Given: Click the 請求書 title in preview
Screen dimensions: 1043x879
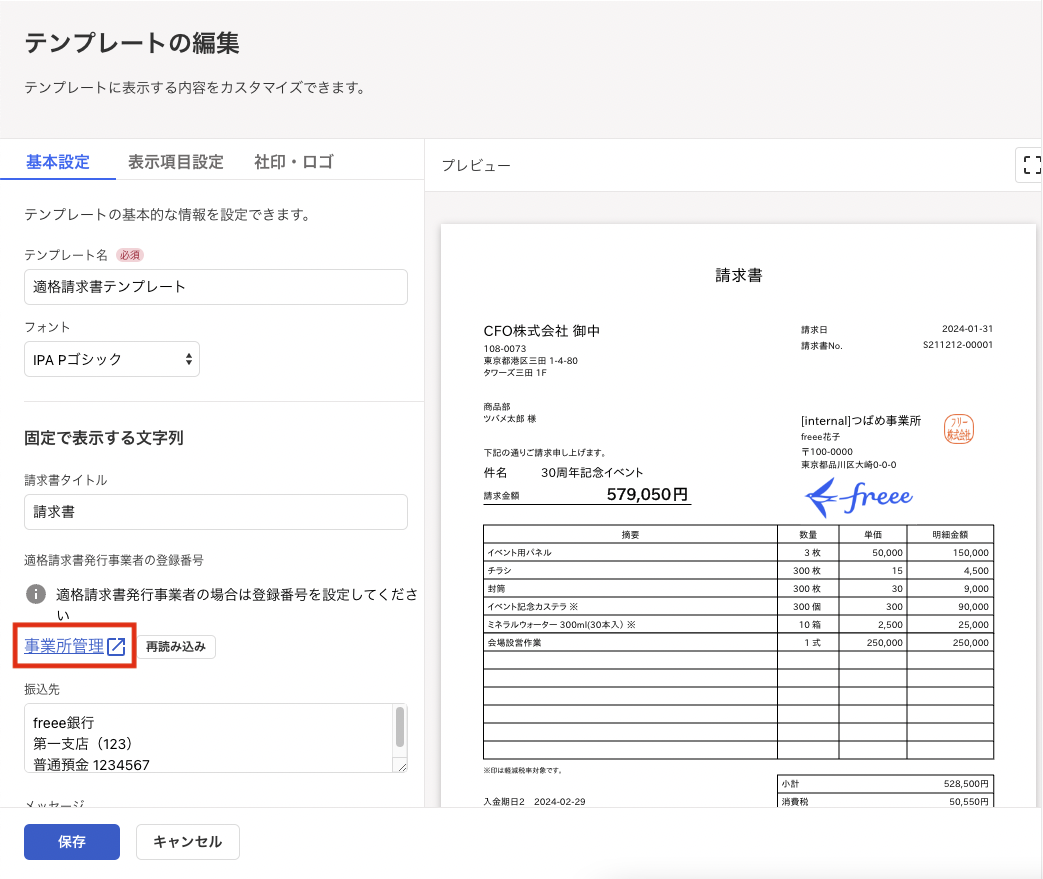Looking at the screenshot, I should point(738,275).
